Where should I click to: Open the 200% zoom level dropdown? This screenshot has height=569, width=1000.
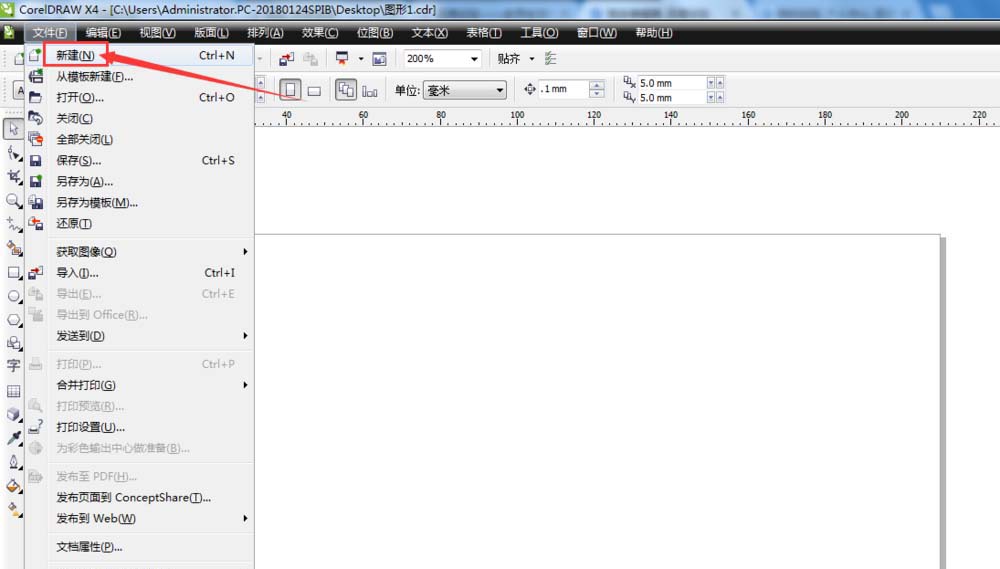click(474, 59)
